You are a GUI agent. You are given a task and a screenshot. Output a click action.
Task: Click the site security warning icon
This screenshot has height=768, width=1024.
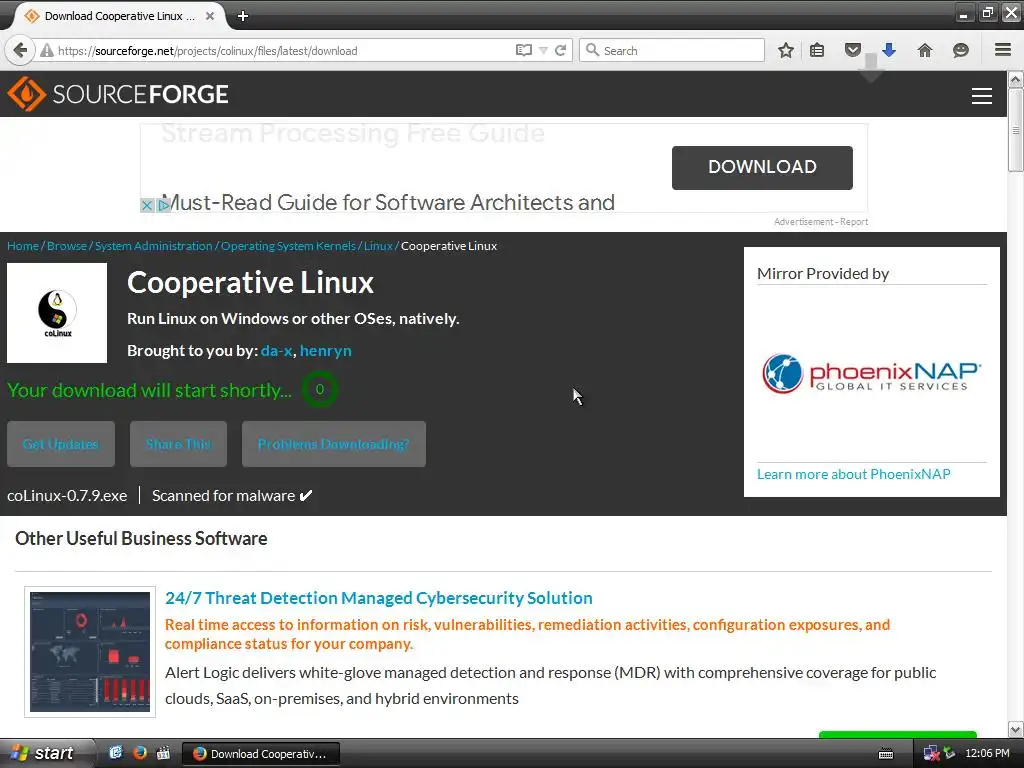46,50
